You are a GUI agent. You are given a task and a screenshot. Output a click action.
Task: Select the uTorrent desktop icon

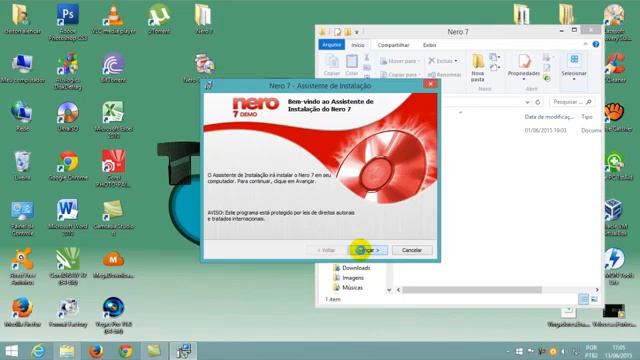159,19
